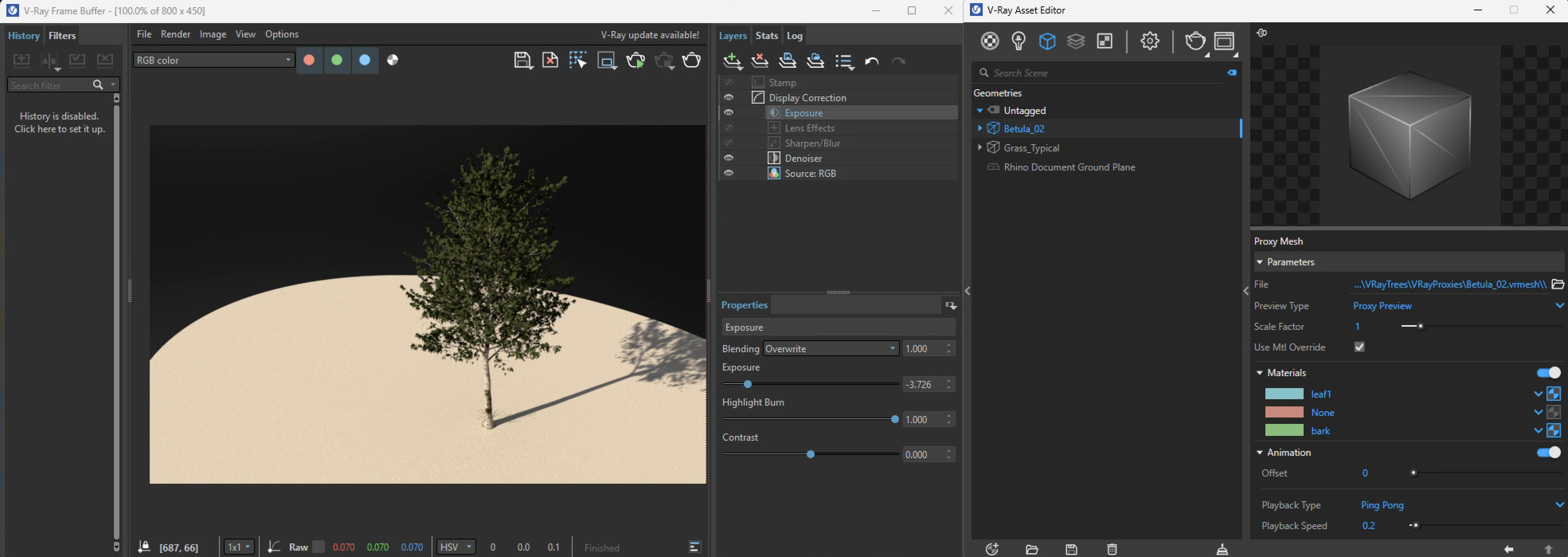
Task: Click the Search Scene input field
Action: [1102, 73]
